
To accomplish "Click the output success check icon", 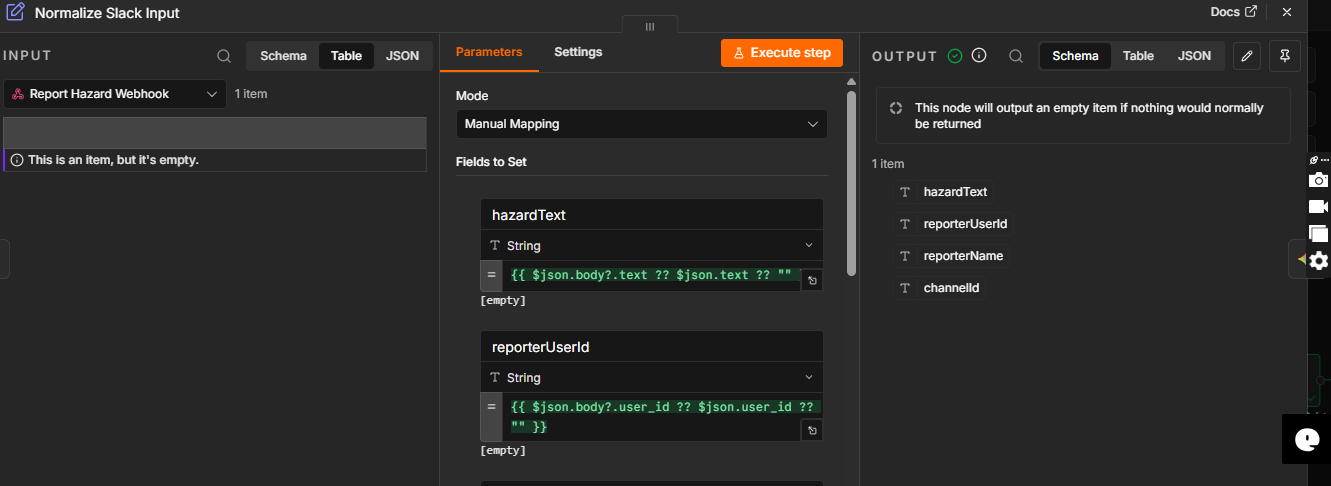I will tap(955, 56).
